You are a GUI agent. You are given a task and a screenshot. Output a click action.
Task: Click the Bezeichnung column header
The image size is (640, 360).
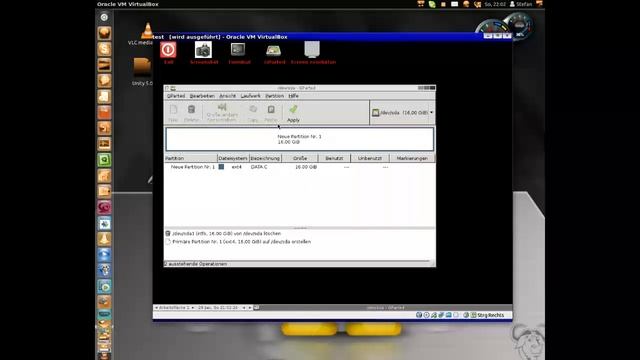pos(265,158)
